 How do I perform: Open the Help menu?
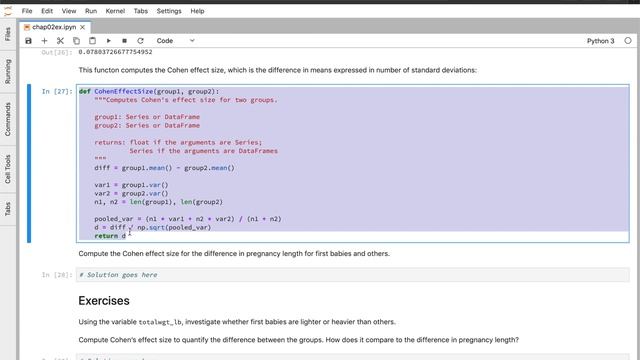[197, 11]
